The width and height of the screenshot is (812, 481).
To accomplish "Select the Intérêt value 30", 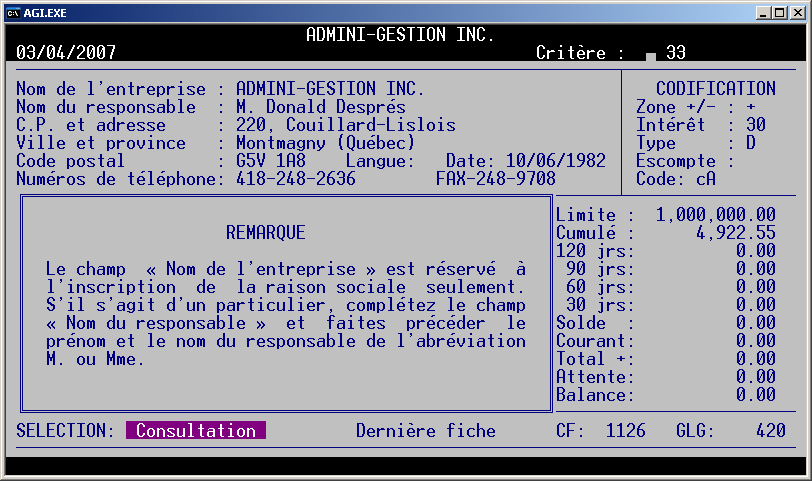I will tap(756, 125).
